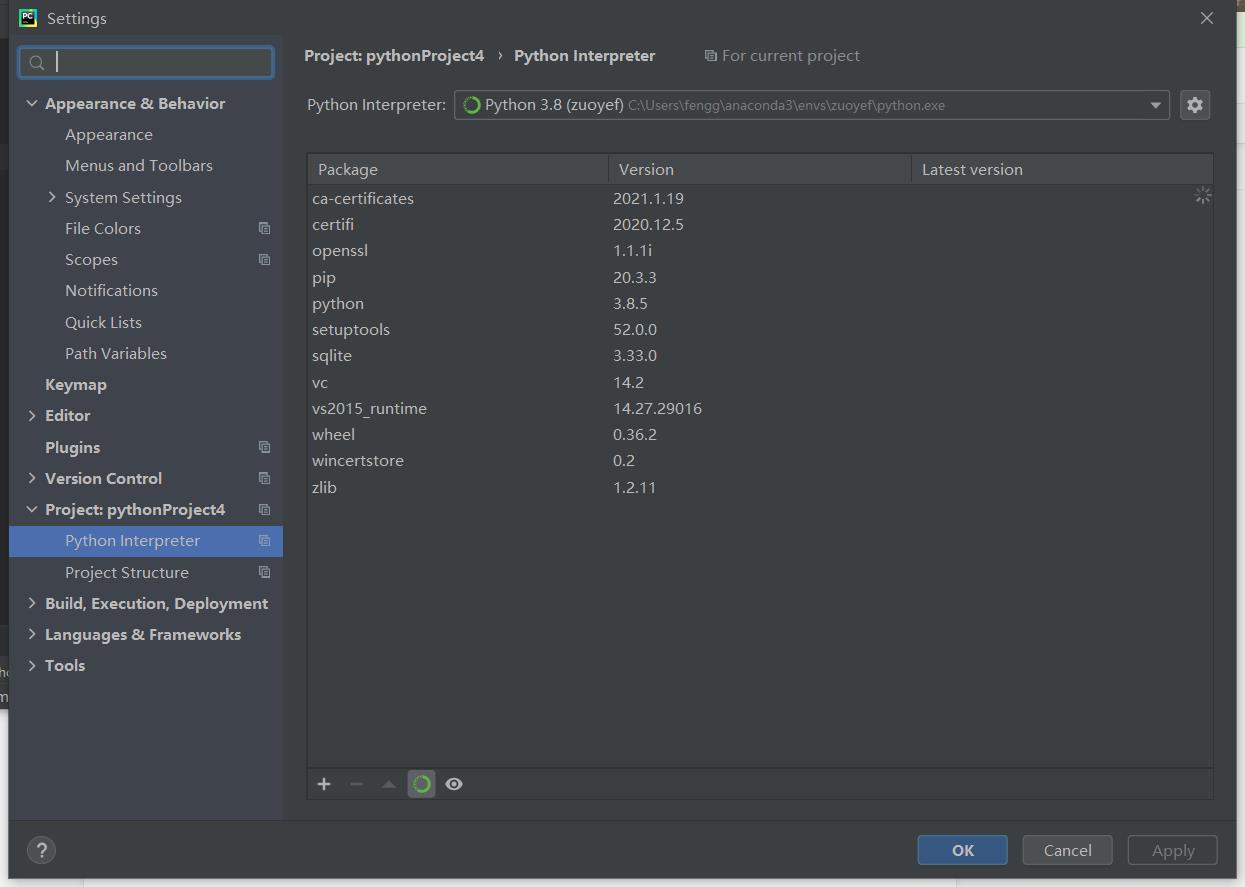
Task: Focus the settings search field
Action: point(146,62)
